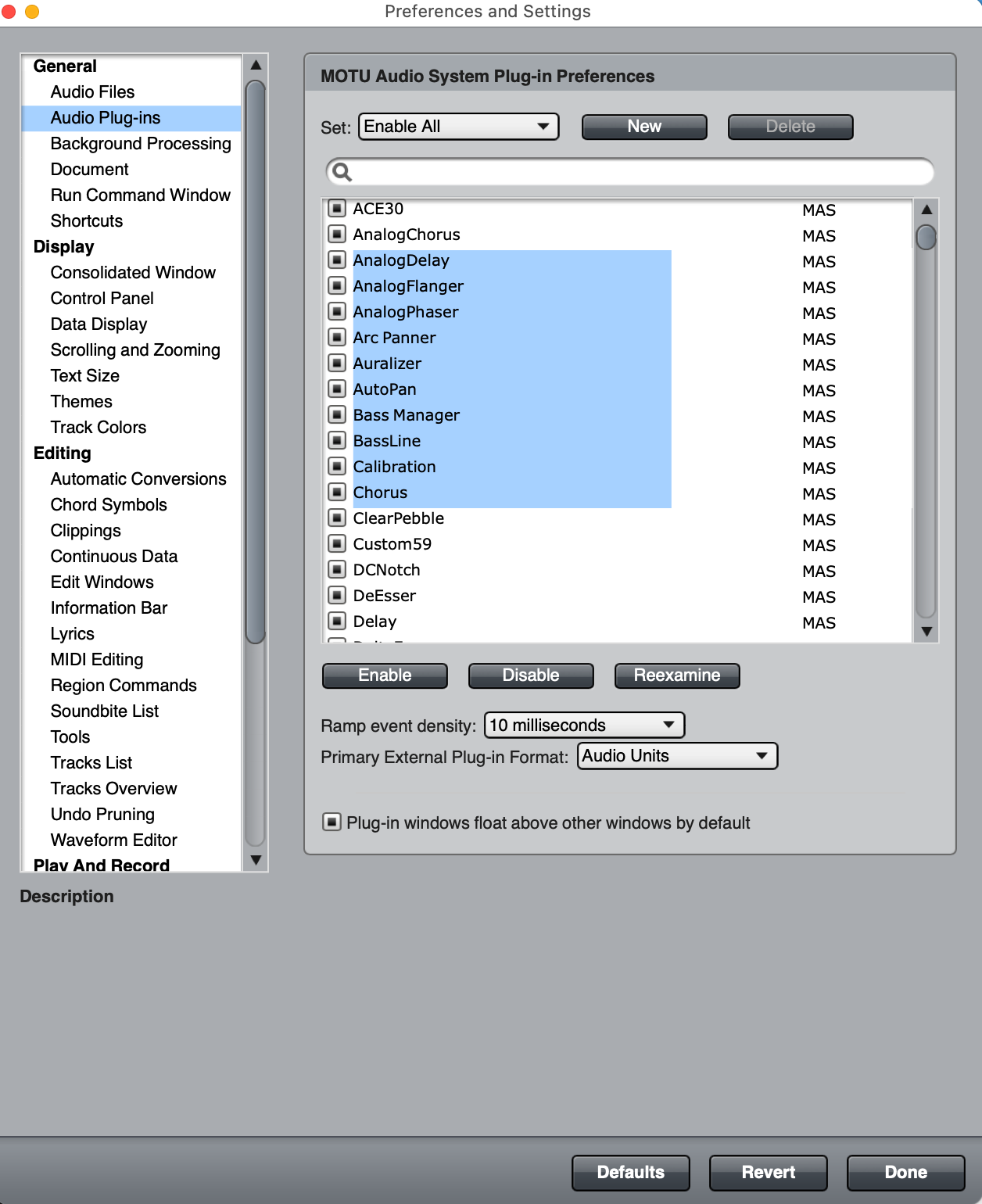
Task: Click inside the plug-in search field
Action: tap(630, 171)
